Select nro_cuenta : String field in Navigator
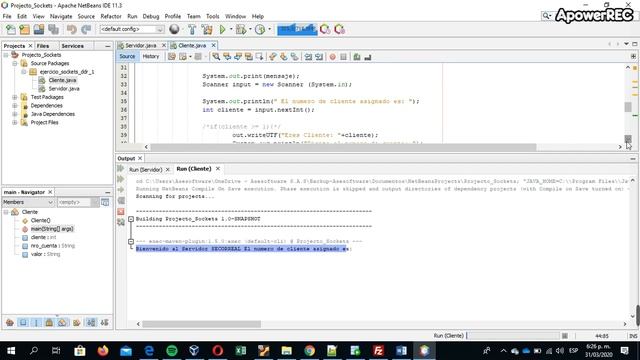640x360 pixels. tap(53, 246)
